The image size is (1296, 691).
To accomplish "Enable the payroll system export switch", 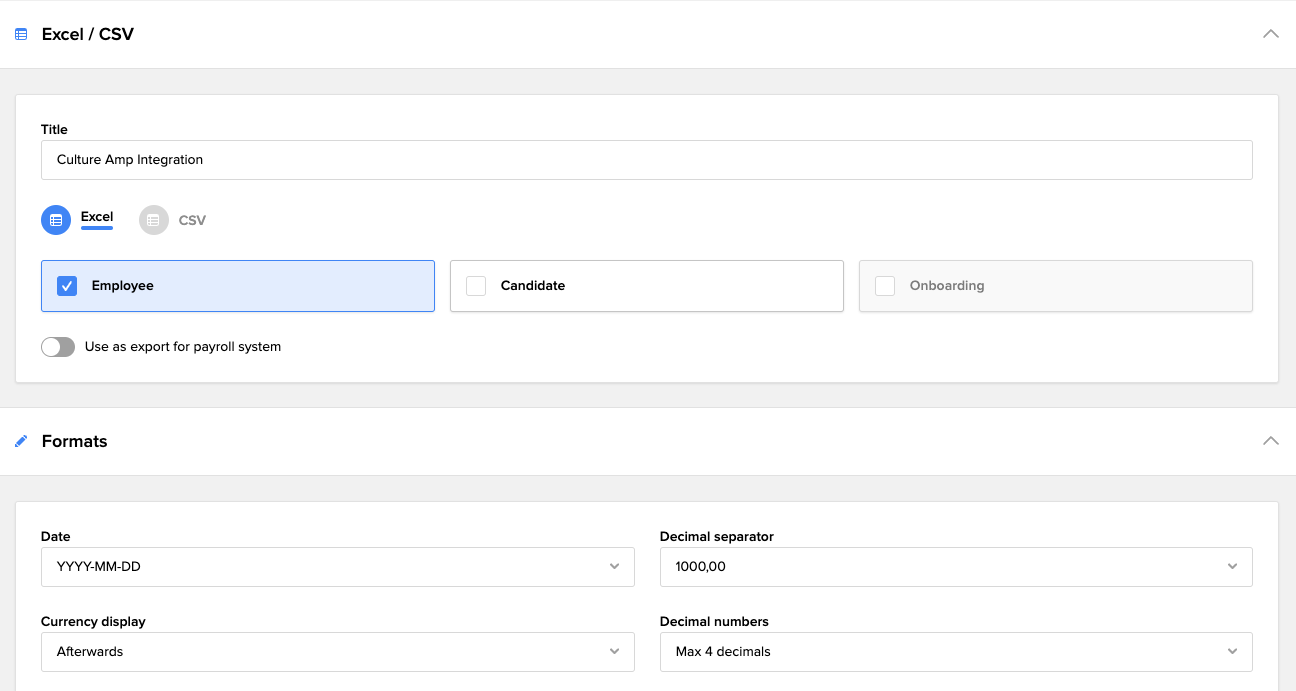I will [58, 347].
